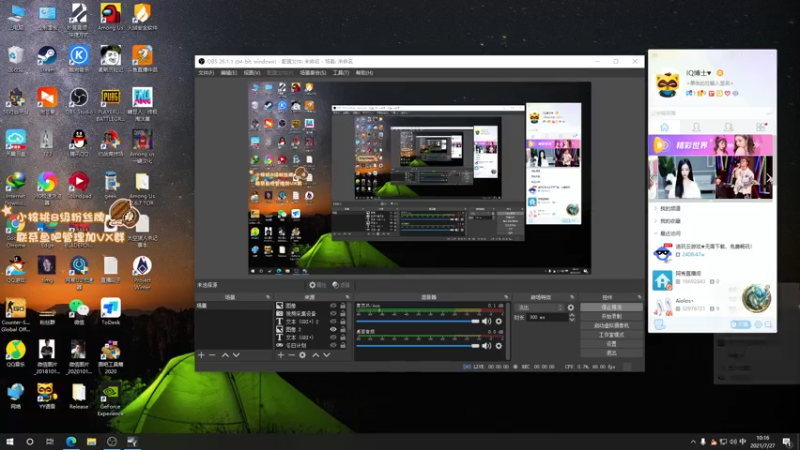Open 工具(T) menu in OBS
Screen dimensions: 800x450
[x=341, y=73]
